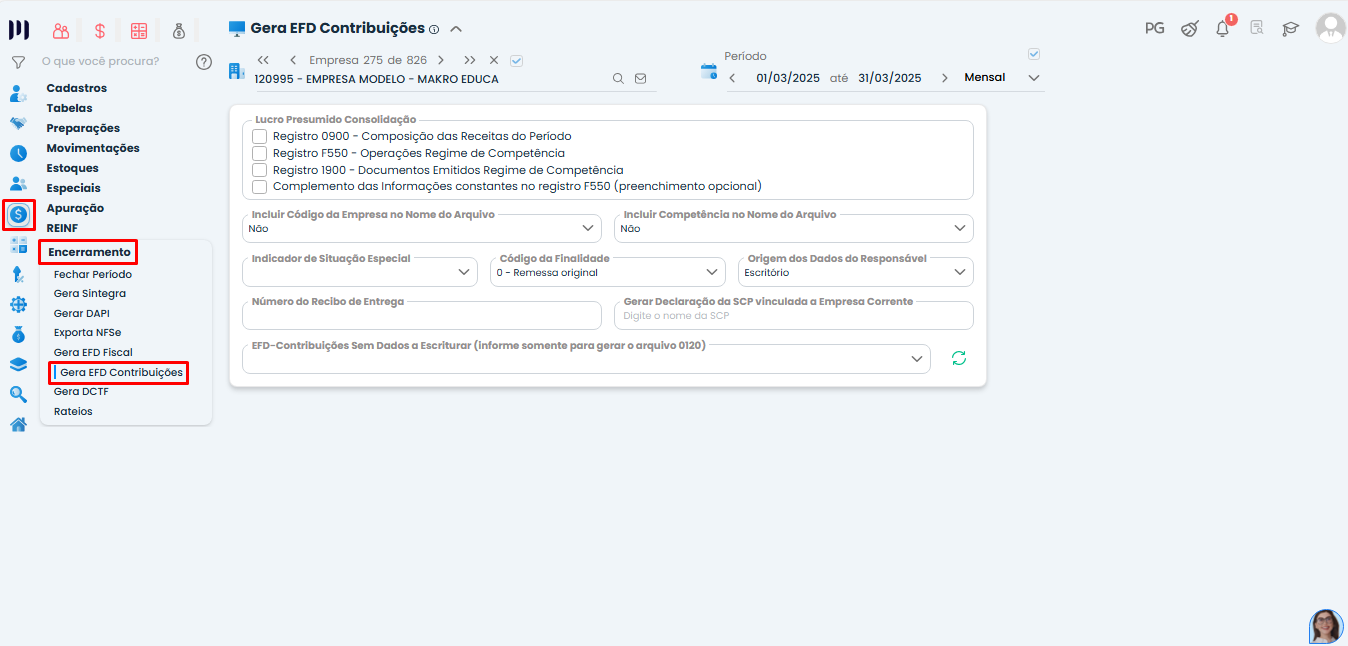Clear company selection with X
The image size is (1348, 646).
(494, 60)
